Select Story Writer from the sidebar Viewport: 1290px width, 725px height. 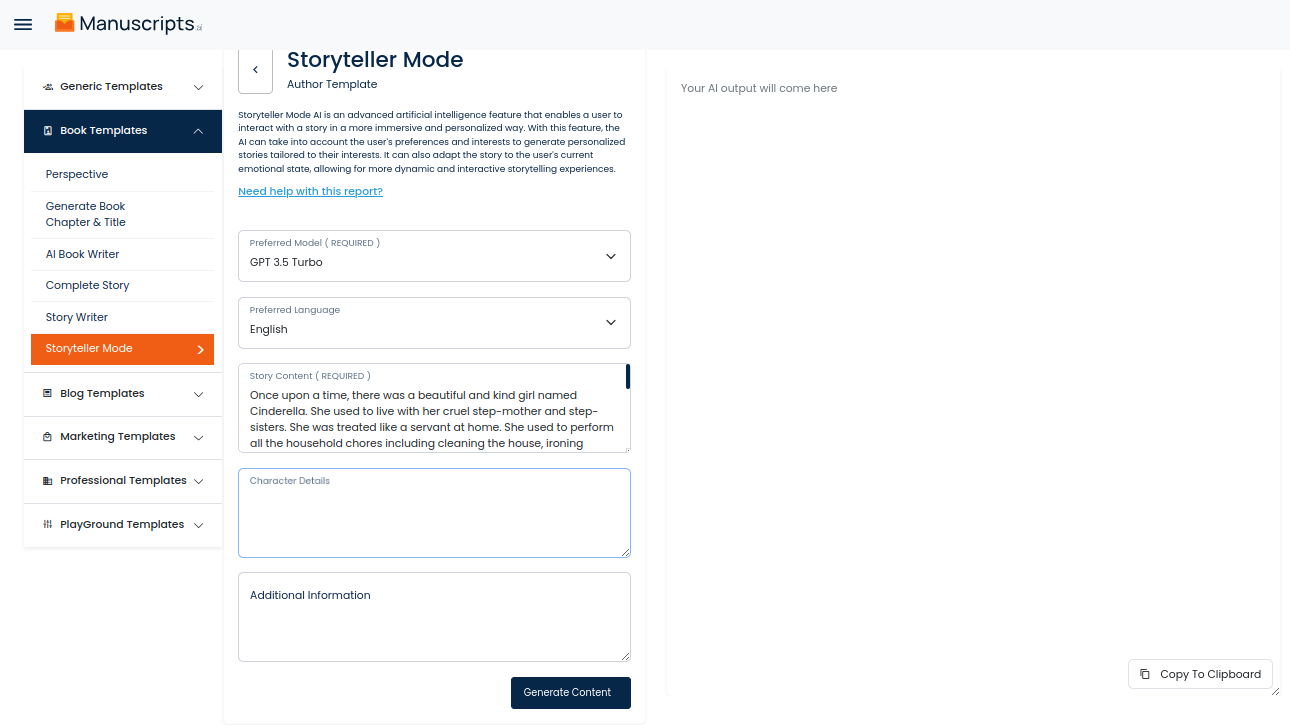(x=77, y=317)
